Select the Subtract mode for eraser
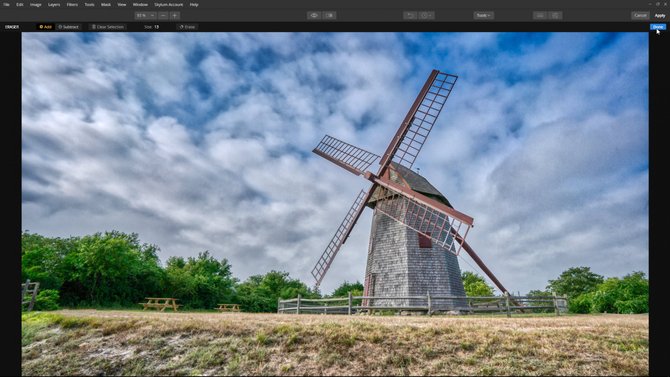The image size is (670, 377). 69,27
